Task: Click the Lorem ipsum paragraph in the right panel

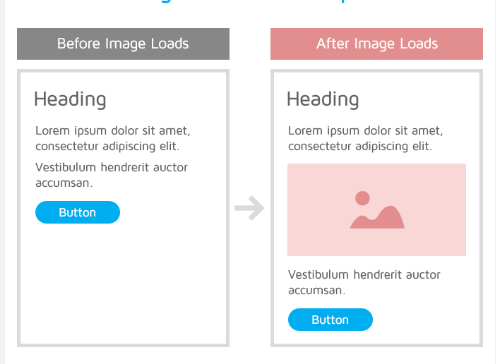Action: click(x=366, y=138)
